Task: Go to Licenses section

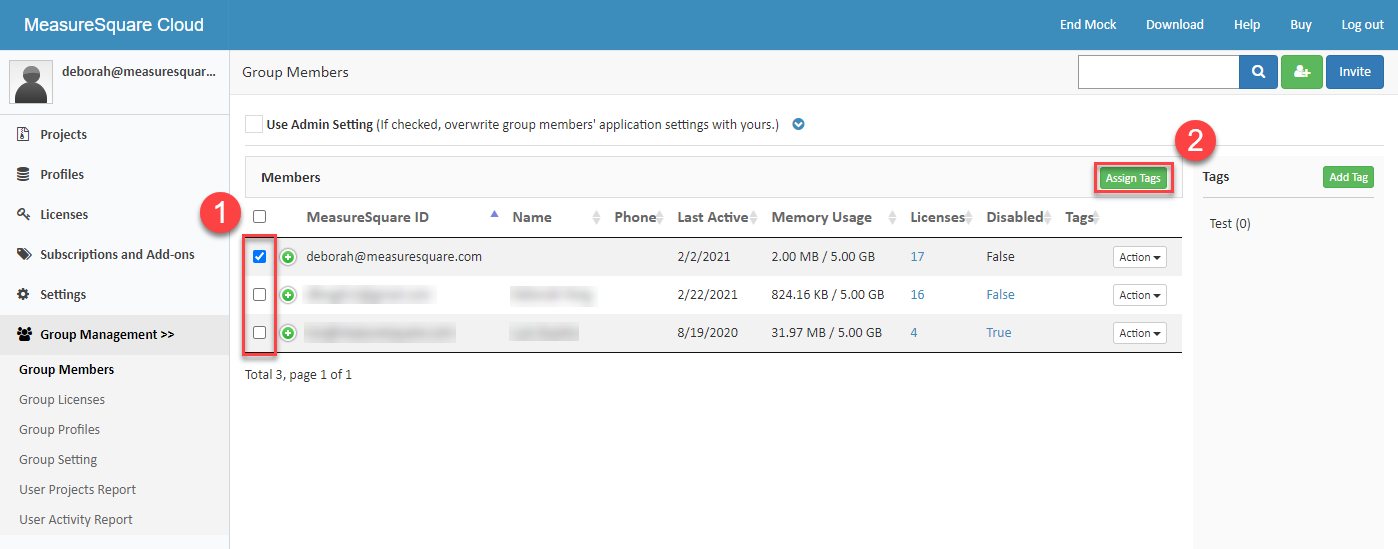Action: pyautogui.click(x=64, y=214)
